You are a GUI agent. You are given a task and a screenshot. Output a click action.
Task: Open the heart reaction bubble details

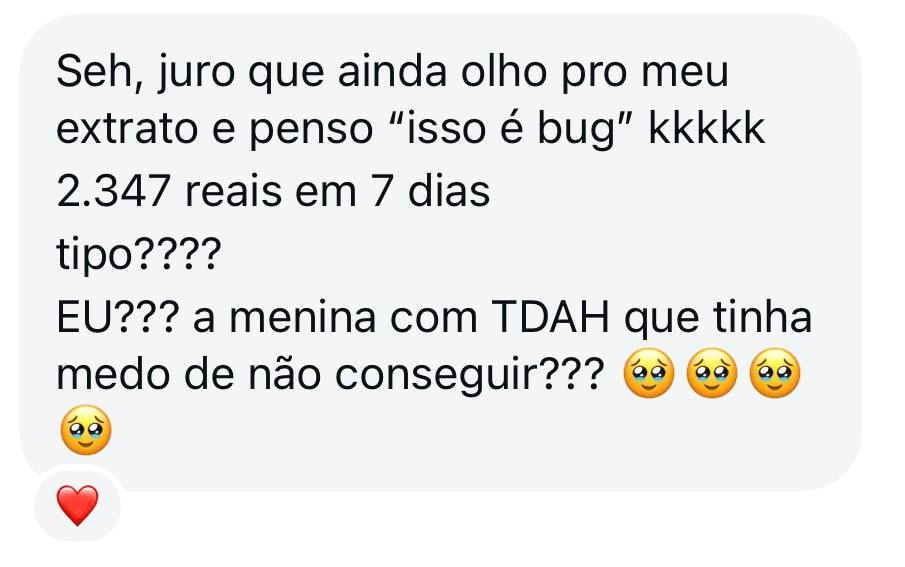tap(77, 505)
